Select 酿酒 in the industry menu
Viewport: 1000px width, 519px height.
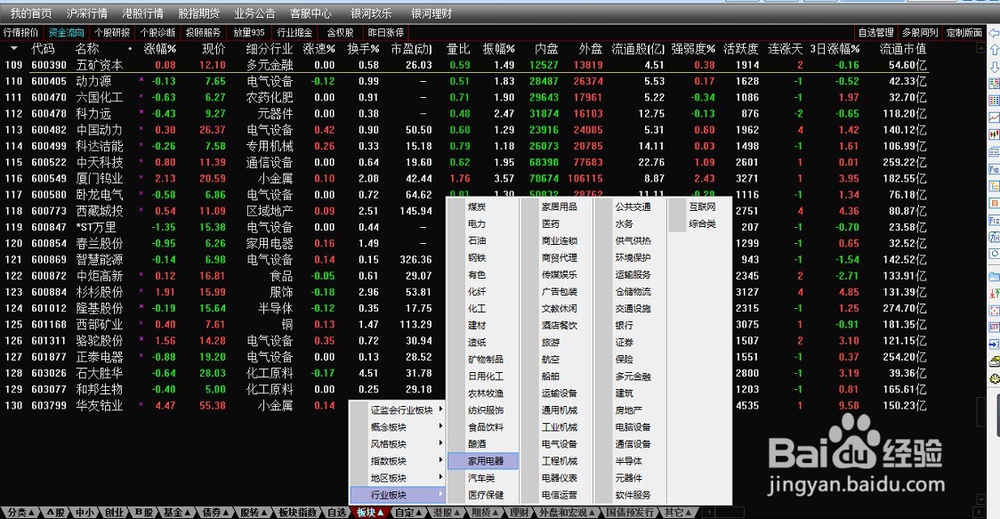(x=477, y=444)
